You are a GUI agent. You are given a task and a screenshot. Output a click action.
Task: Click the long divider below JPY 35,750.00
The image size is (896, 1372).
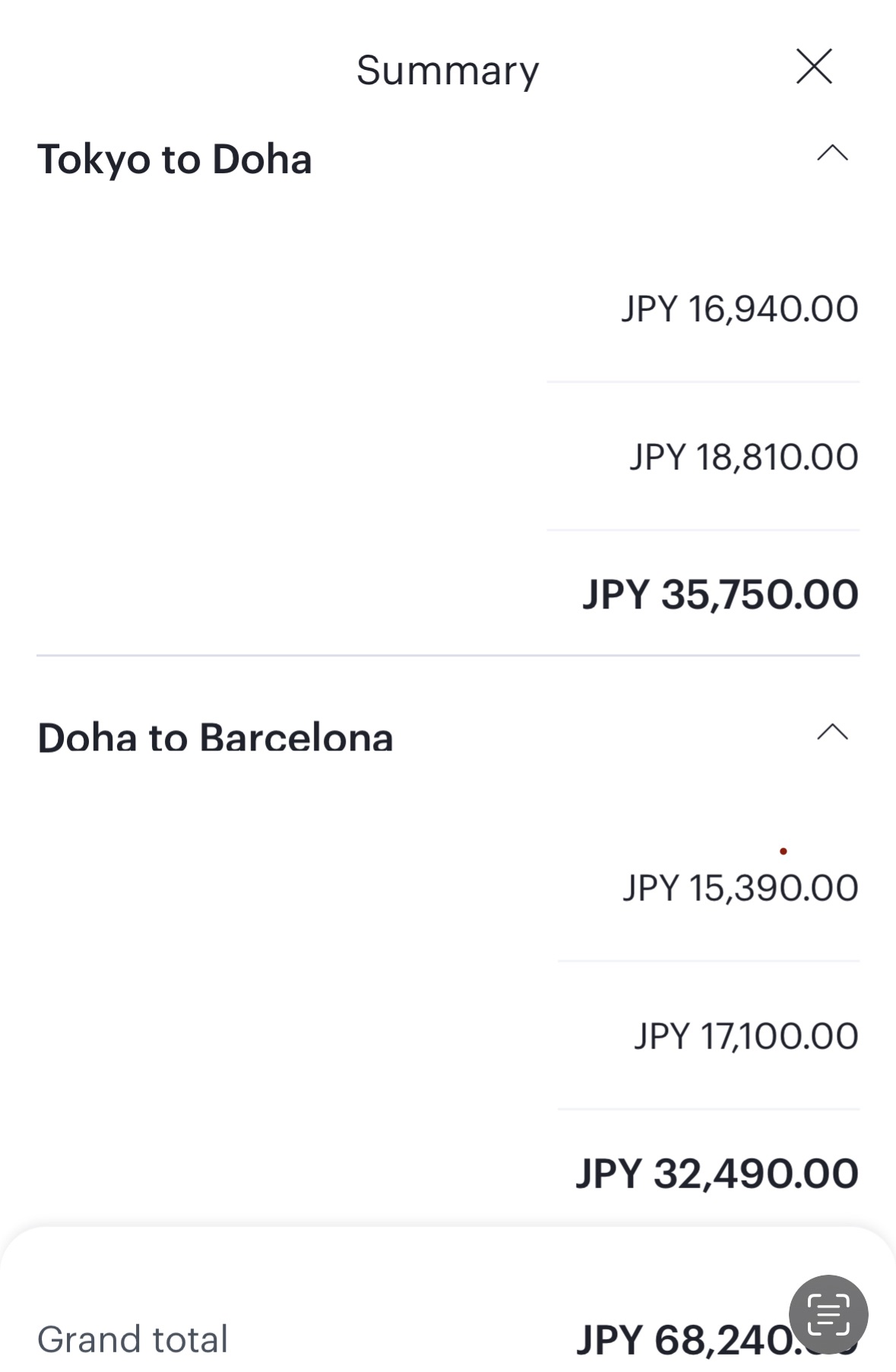pos(448,655)
